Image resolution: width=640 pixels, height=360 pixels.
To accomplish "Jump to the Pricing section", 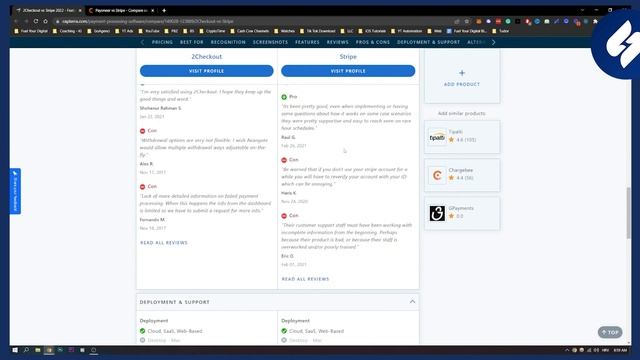I will (x=162, y=42).
